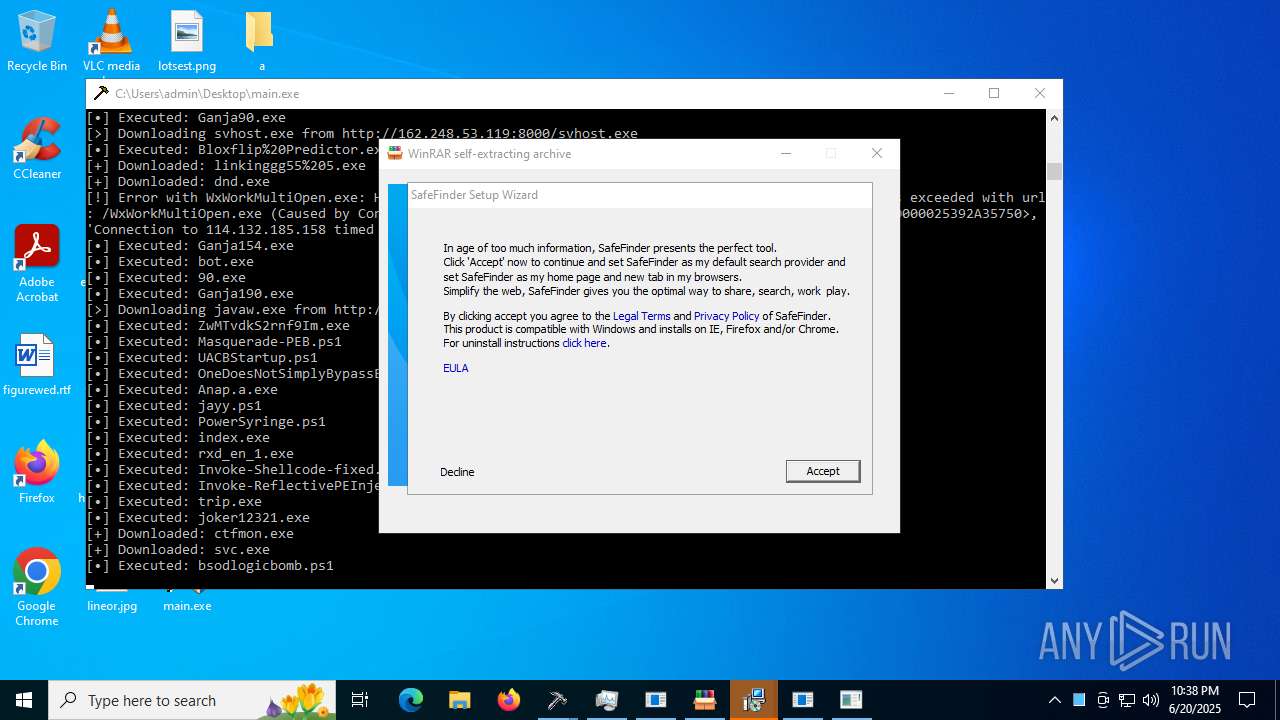
Task: Select the CCleaner desktop shortcut
Action: coord(37,148)
